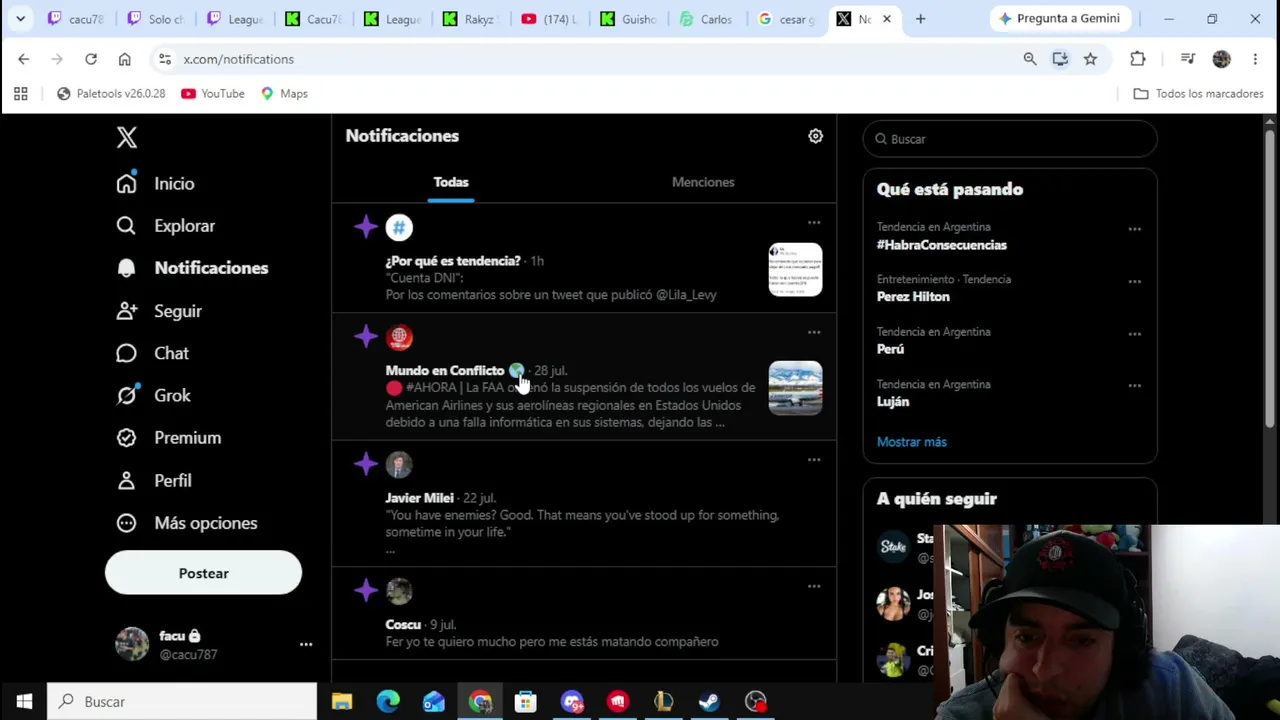This screenshot has height=720, width=1280.
Task: Click the Mundo en Conflicto avatar
Action: [x=399, y=337]
